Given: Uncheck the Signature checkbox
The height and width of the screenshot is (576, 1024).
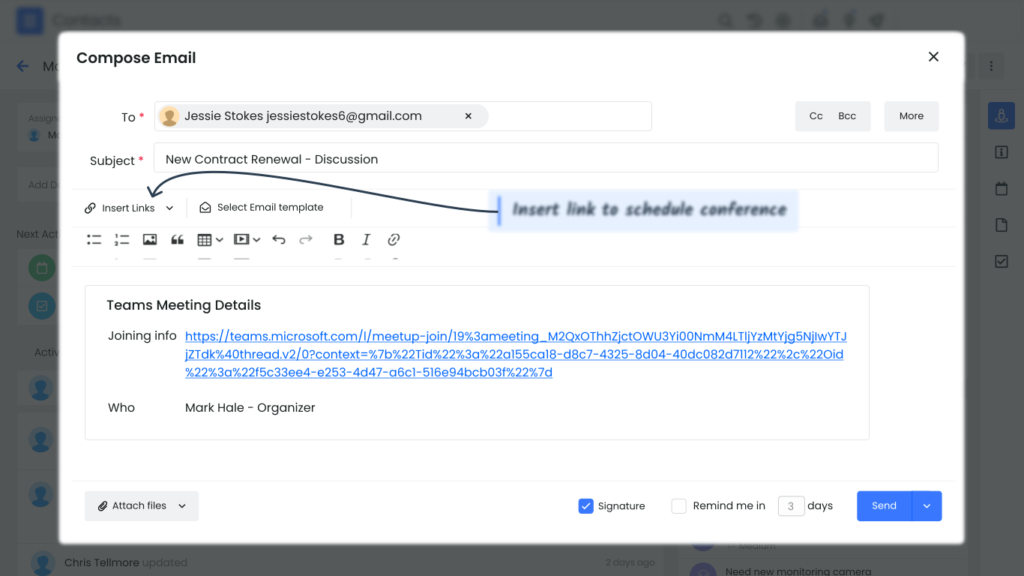Looking at the screenshot, I should [x=586, y=506].
